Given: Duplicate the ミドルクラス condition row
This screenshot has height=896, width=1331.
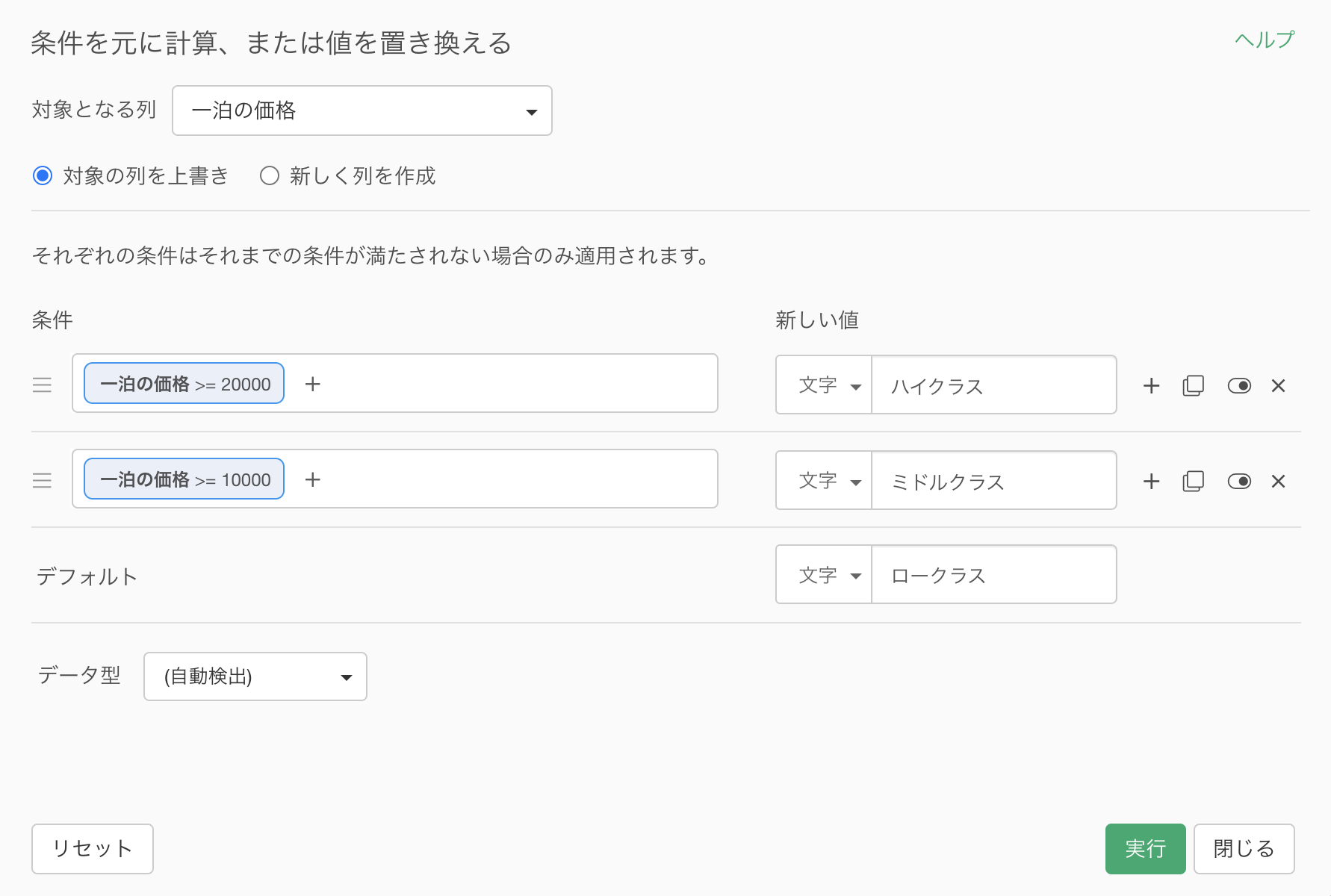Looking at the screenshot, I should tap(1193, 482).
